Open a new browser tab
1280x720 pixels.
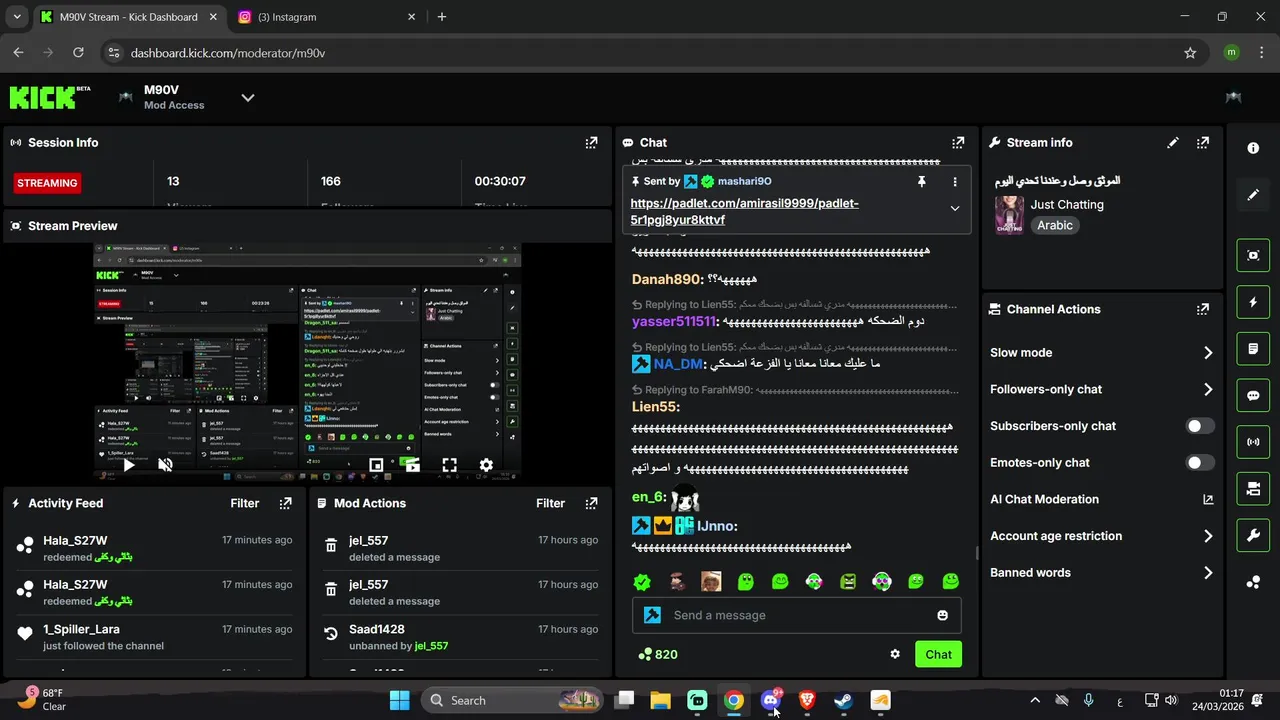click(442, 17)
